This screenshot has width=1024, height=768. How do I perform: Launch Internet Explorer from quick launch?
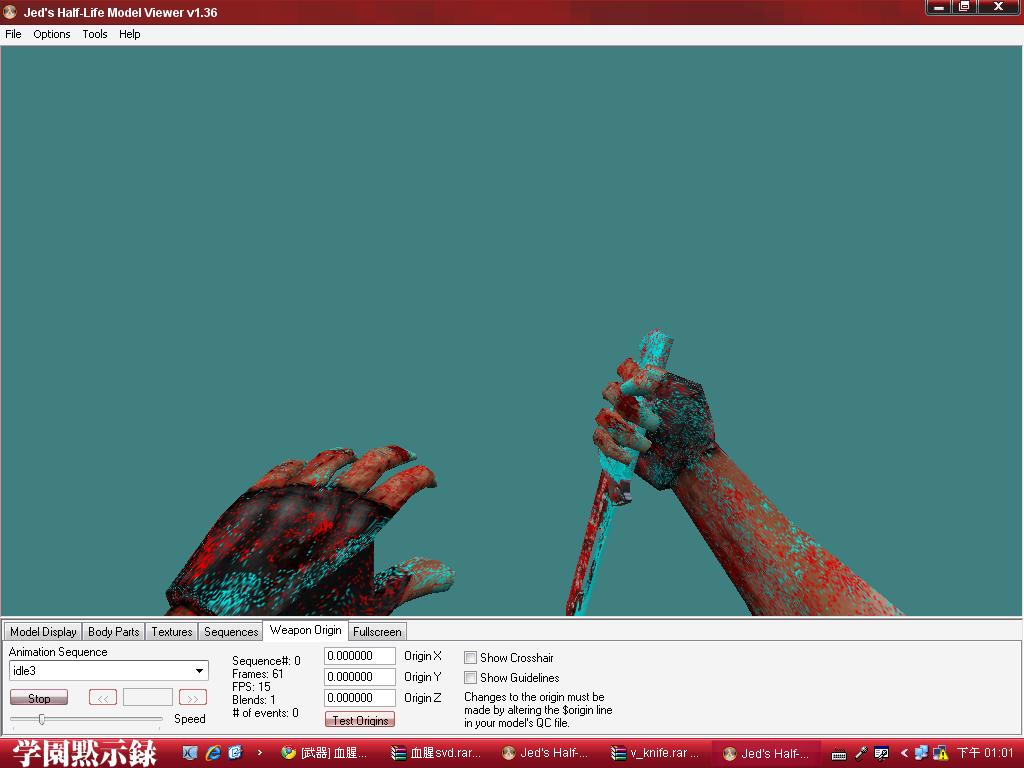213,753
